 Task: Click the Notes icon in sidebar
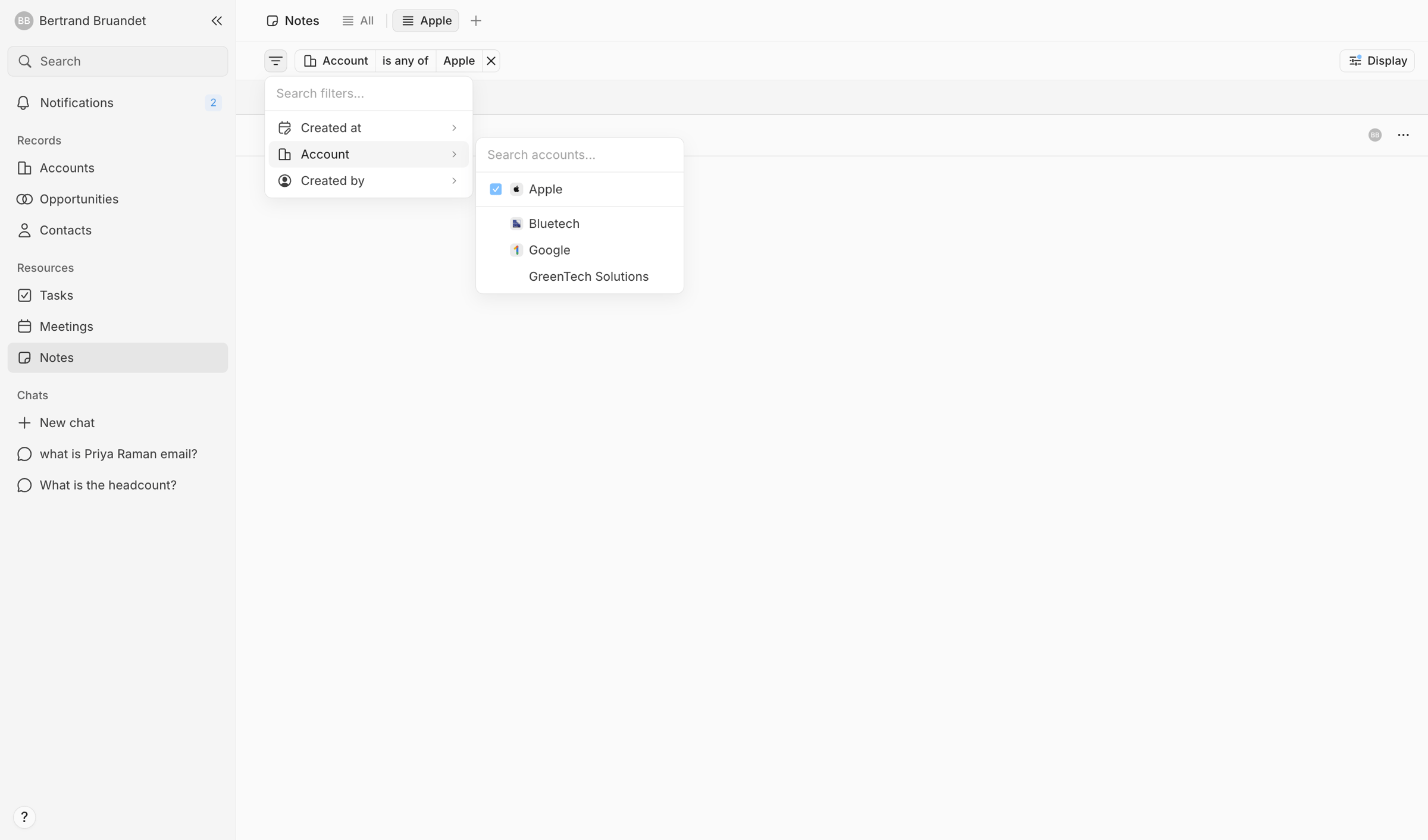pos(24,358)
